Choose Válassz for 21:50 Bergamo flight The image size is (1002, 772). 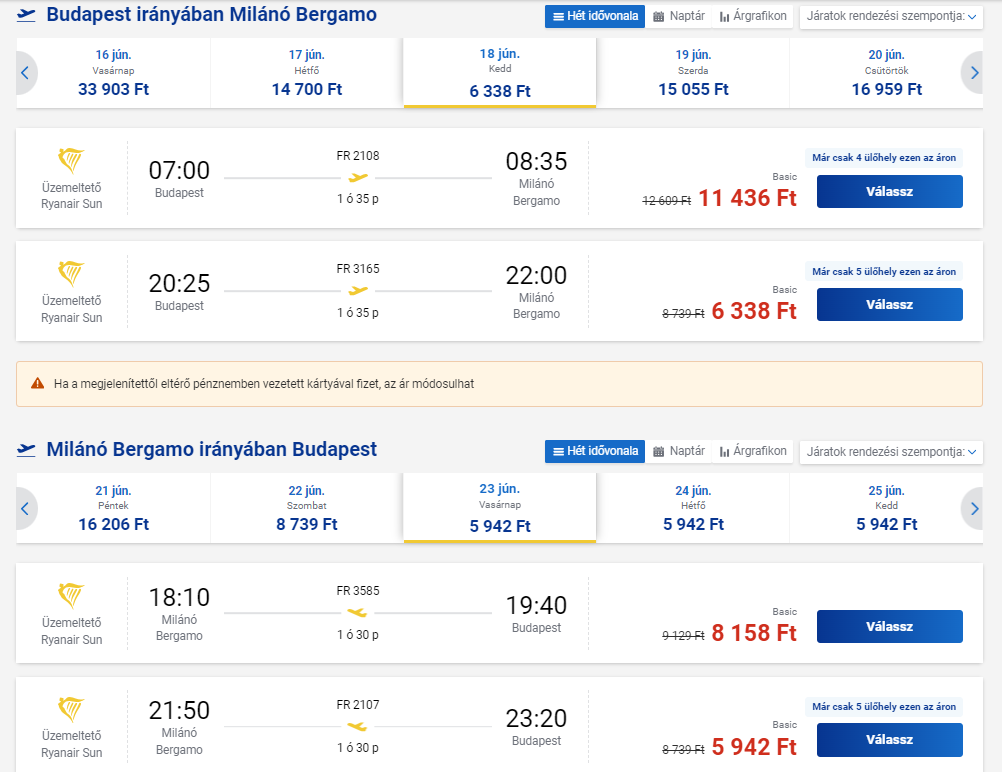click(890, 740)
